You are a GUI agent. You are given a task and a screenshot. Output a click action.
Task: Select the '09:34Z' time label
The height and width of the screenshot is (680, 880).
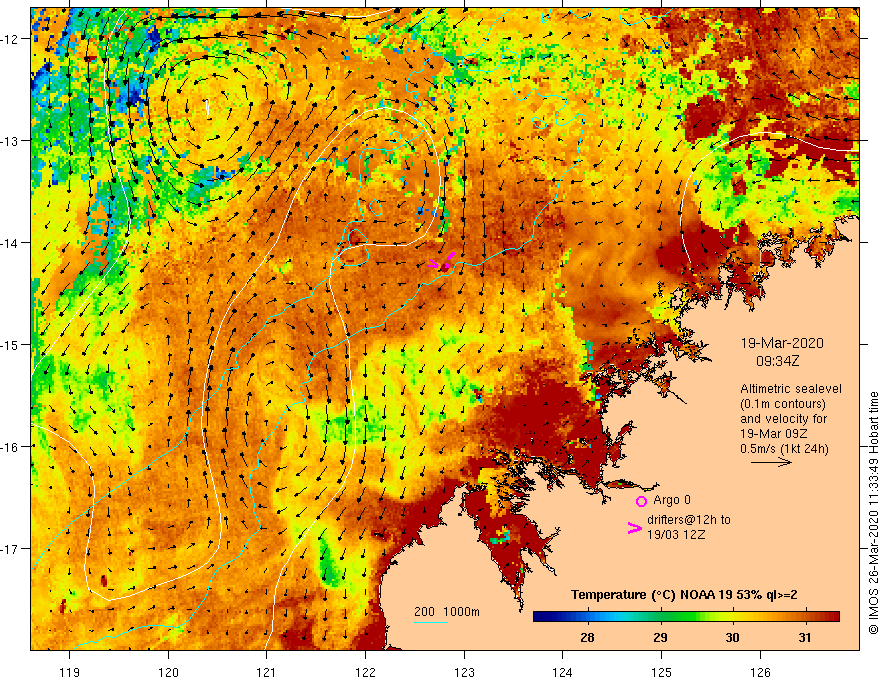tap(777, 361)
